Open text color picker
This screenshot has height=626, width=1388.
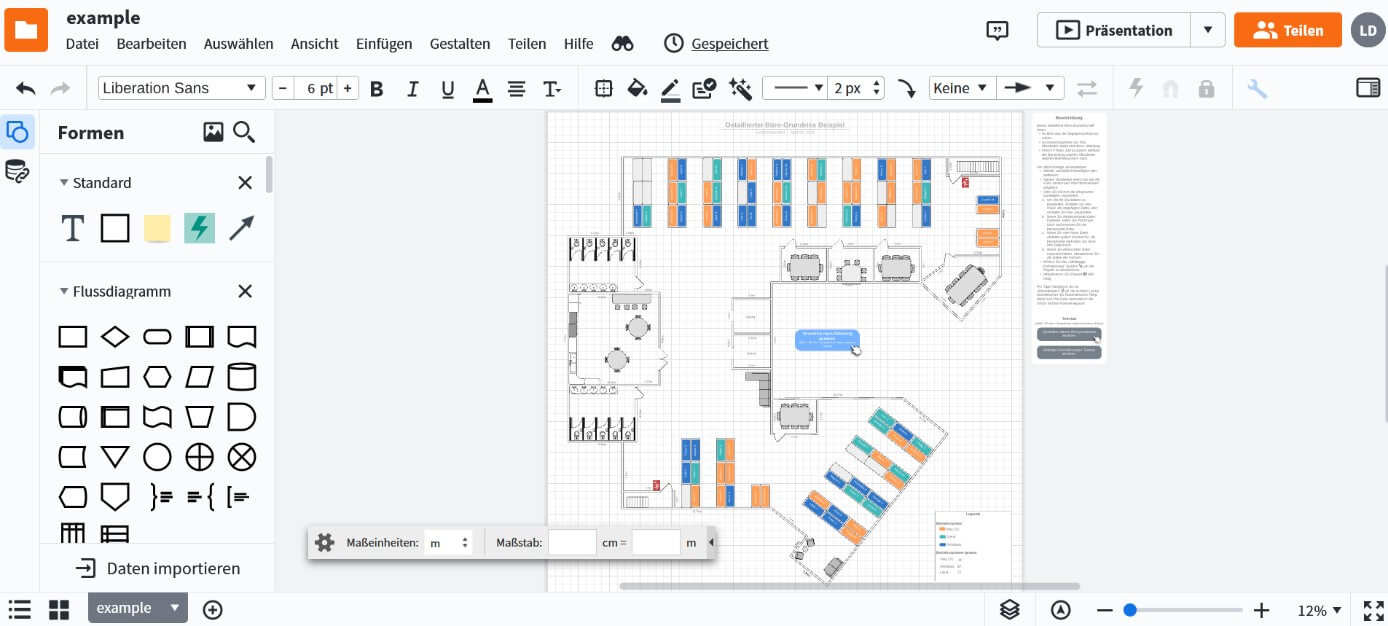[482, 89]
